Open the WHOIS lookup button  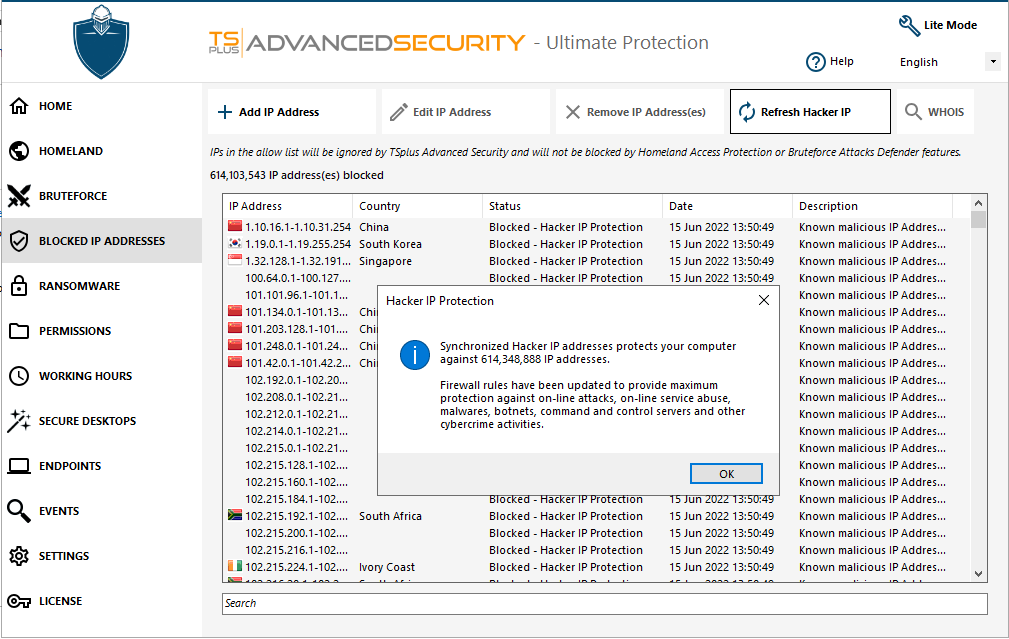pos(935,112)
